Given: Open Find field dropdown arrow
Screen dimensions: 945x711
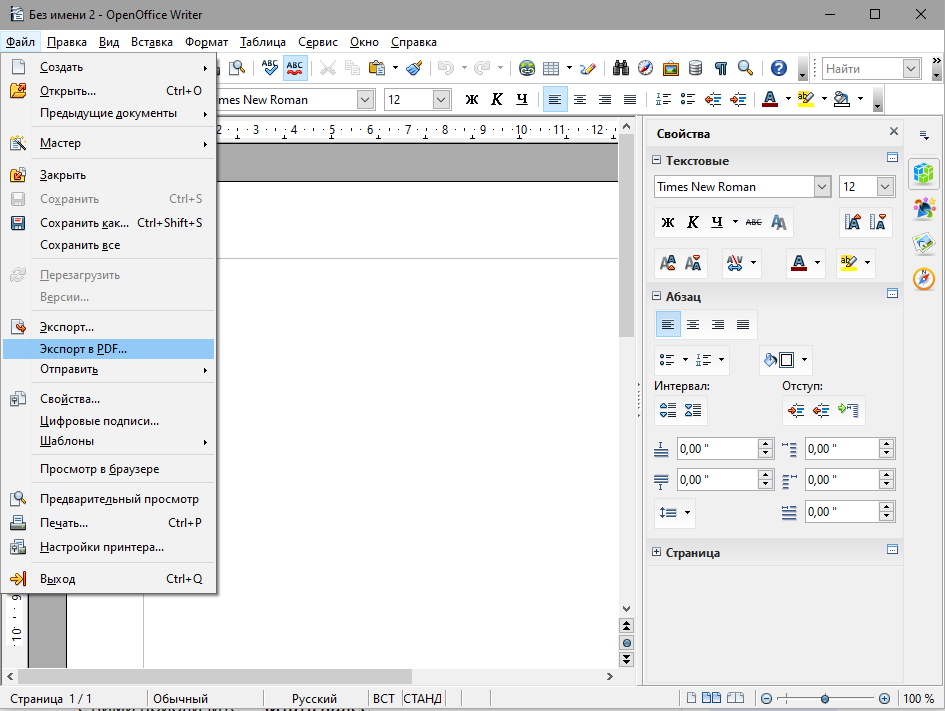Looking at the screenshot, I should 911,69.
